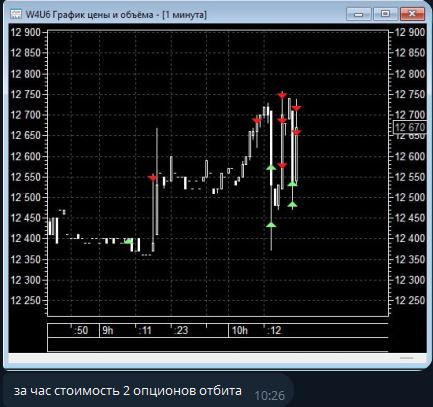Click the 10h label on time axis
This screenshot has width=433, height=407.
click(x=240, y=330)
